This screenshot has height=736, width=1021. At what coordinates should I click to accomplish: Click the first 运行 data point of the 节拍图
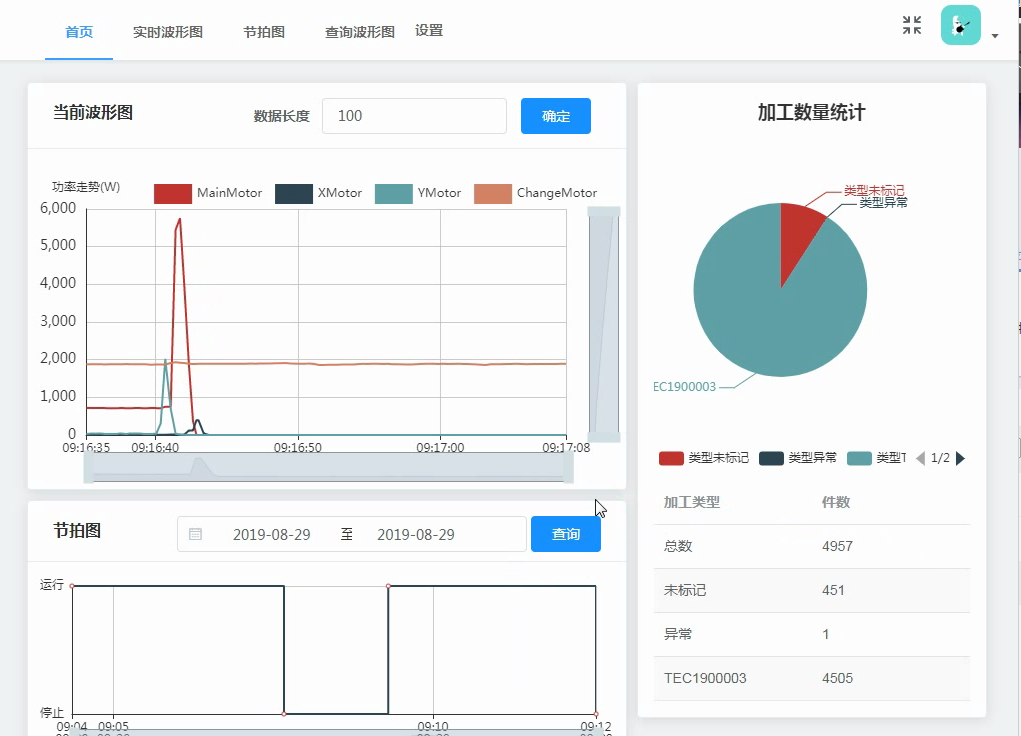point(72,586)
